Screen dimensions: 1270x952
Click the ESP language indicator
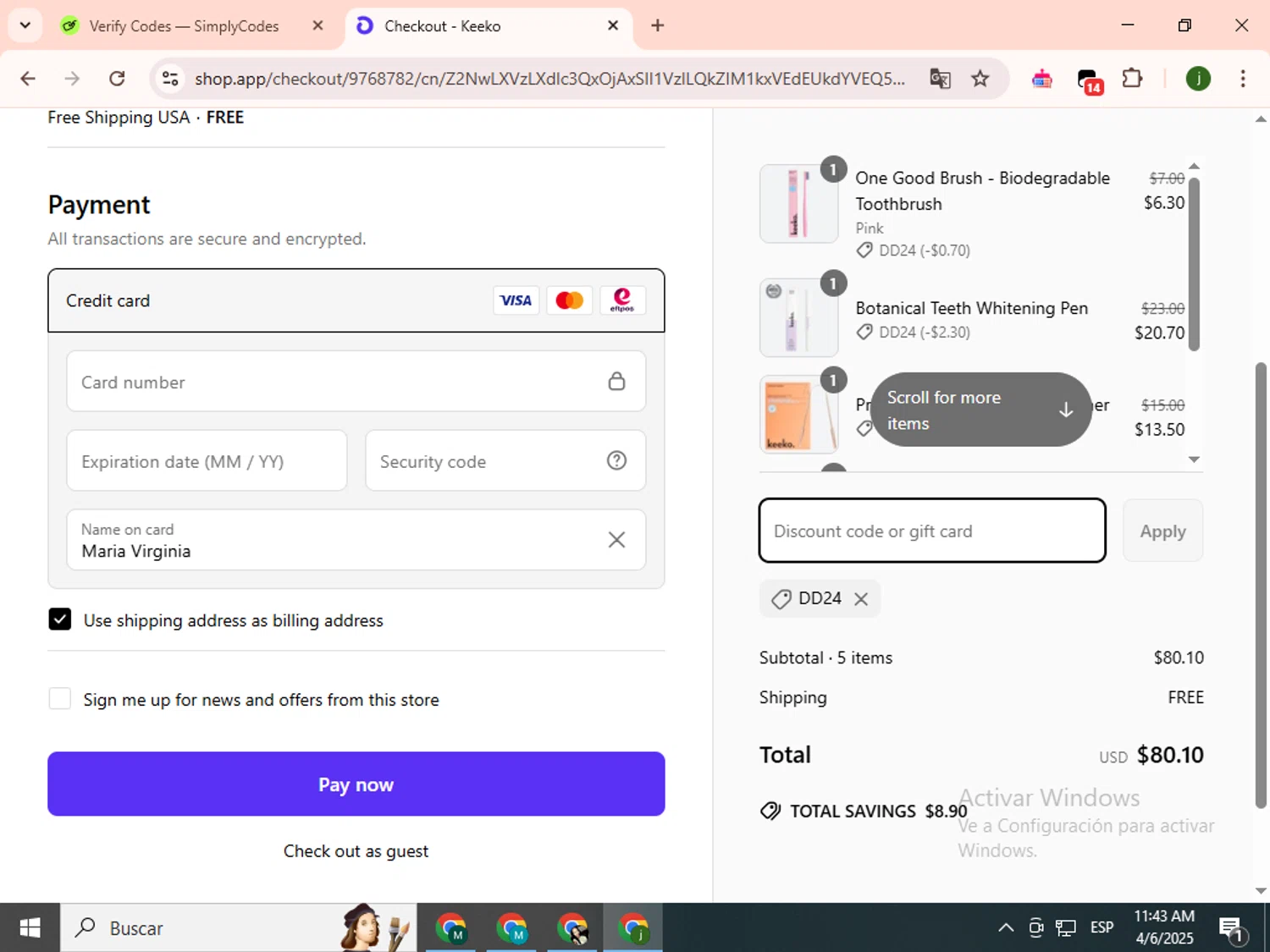[x=1102, y=927]
